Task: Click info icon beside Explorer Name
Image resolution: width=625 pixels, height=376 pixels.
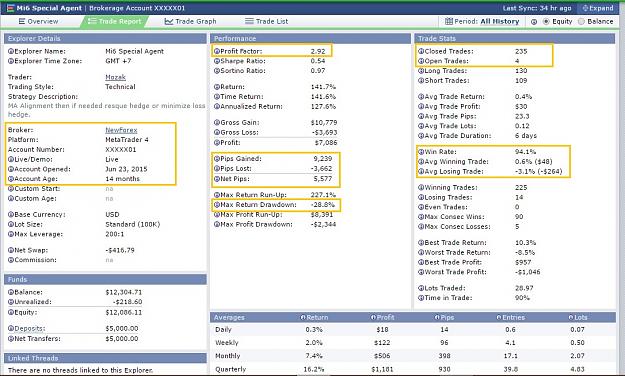Action: (11, 51)
